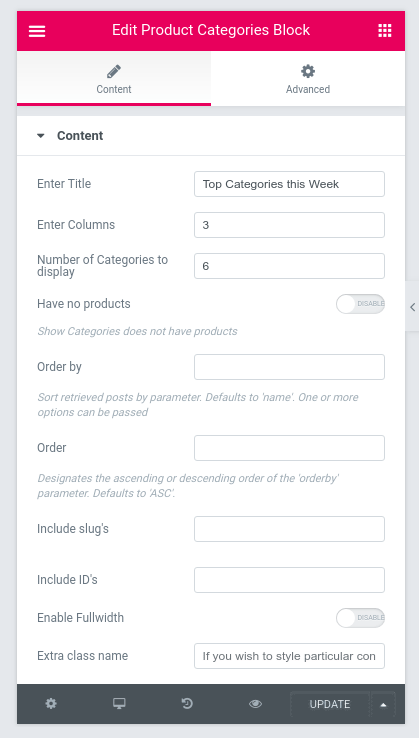The height and width of the screenshot is (738, 419).
Task: Open responsive mode desktop icon
Action: coord(119,704)
